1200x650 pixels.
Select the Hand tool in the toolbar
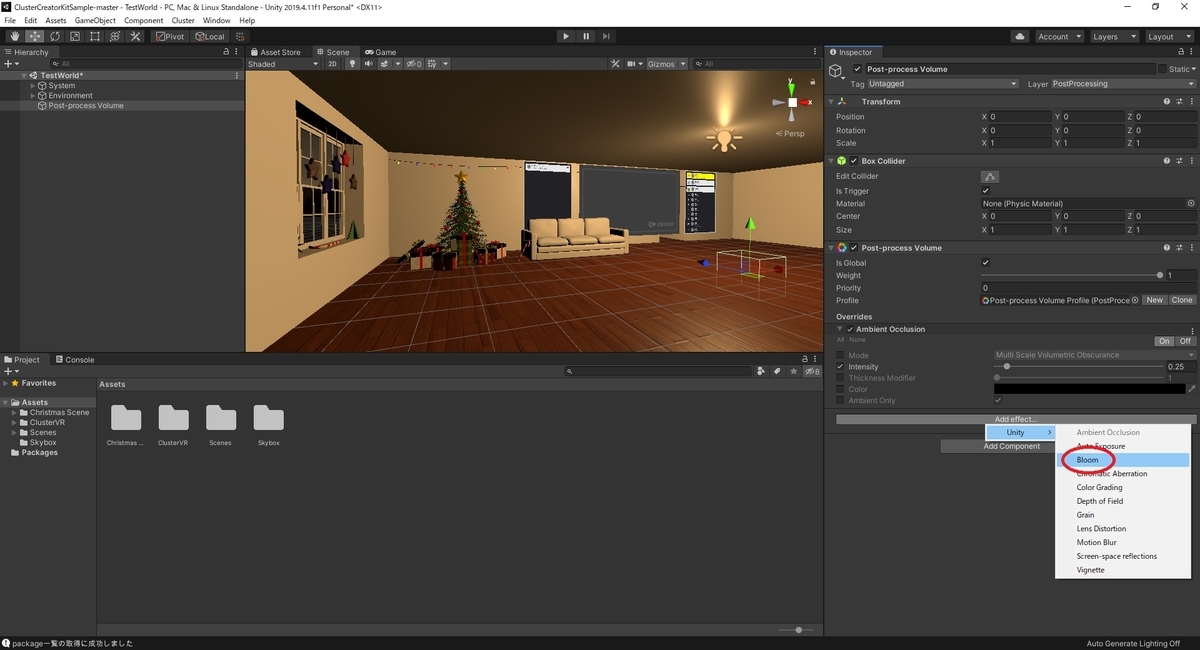point(14,36)
